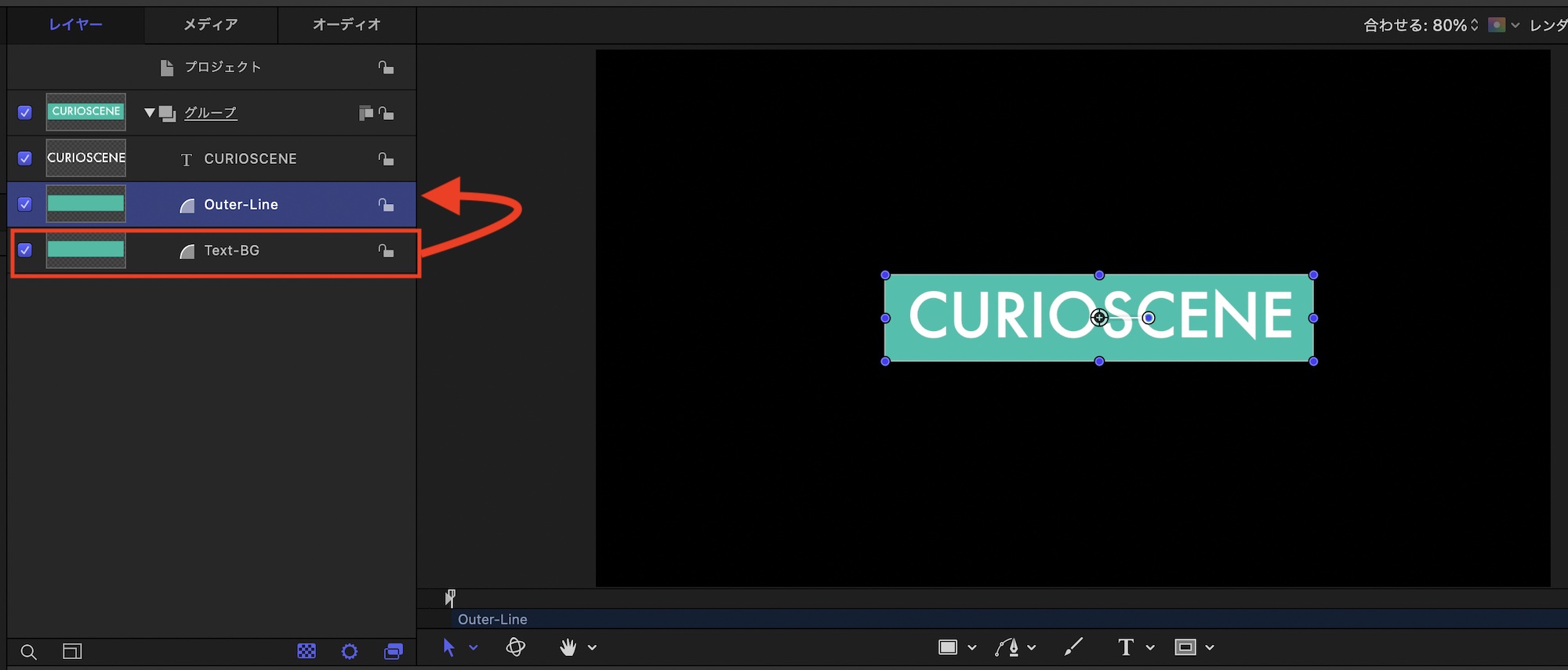Image resolution: width=1568 pixels, height=670 pixels.
Task: Select the Bezier pen tool
Action: pos(1007,647)
